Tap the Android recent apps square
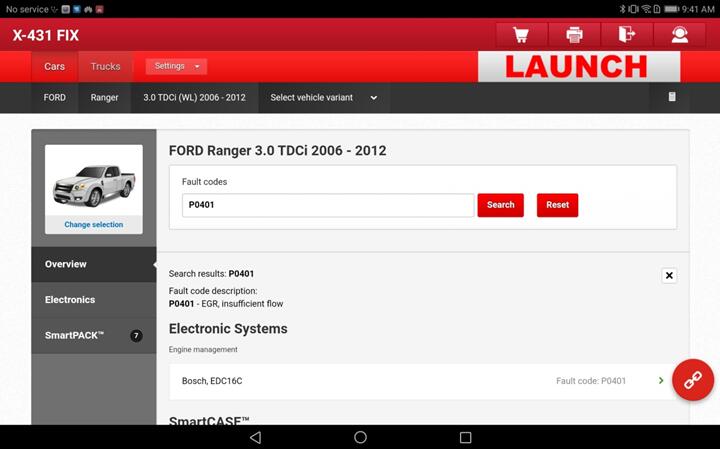The height and width of the screenshot is (449, 720). point(465,437)
